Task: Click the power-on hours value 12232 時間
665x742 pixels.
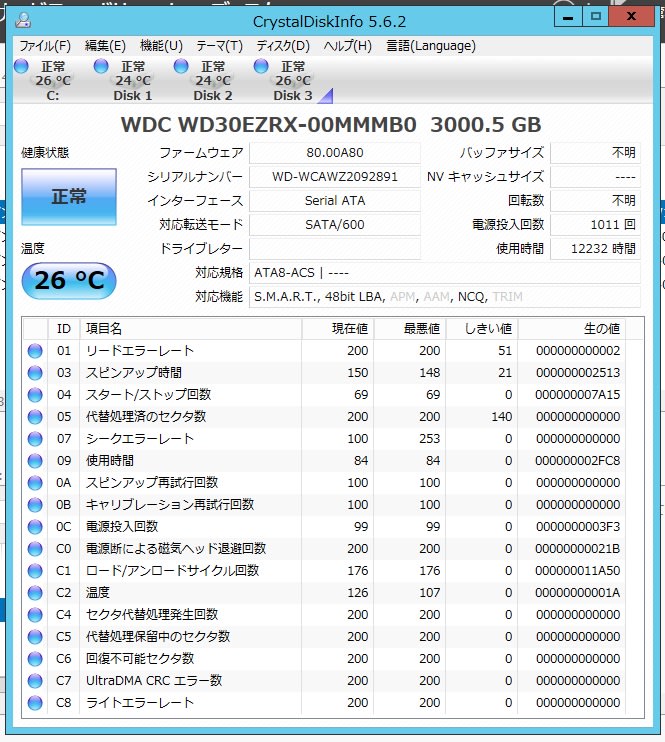Action: [595, 249]
